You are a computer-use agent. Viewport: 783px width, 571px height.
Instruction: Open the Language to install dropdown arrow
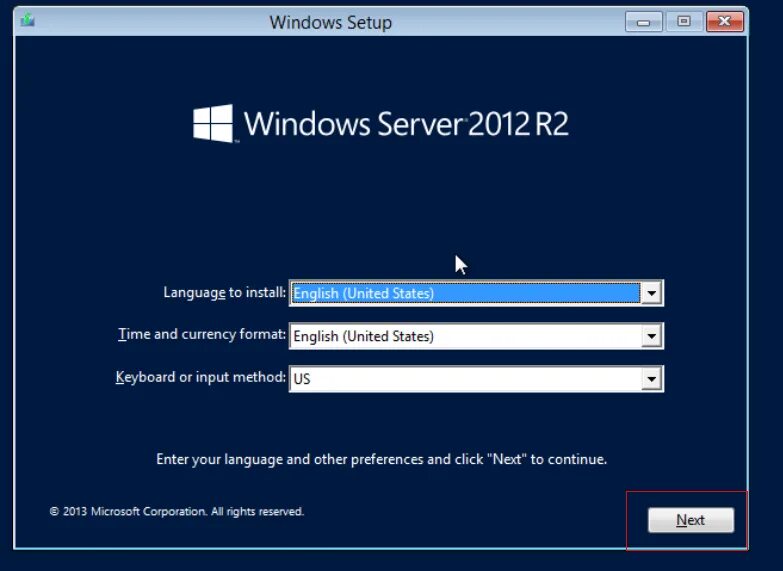pyautogui.click(x=651, y=293)
